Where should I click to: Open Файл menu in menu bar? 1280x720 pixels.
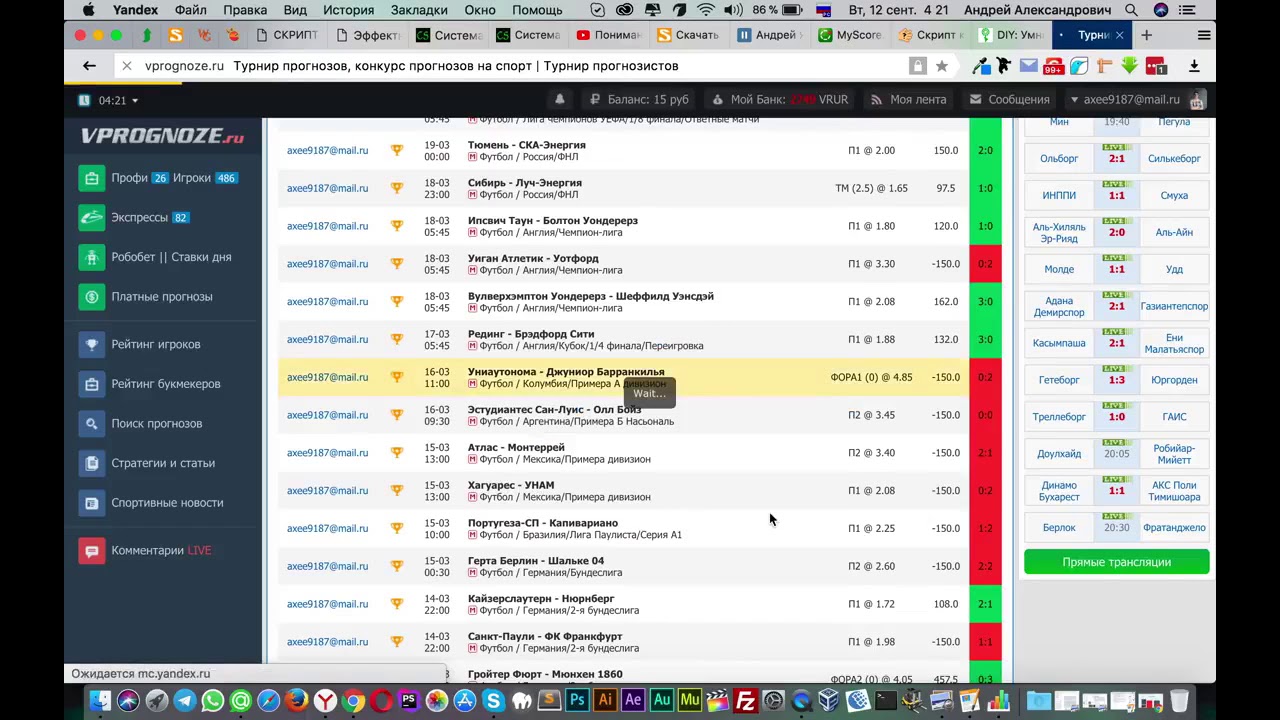(x=190, y=10)
